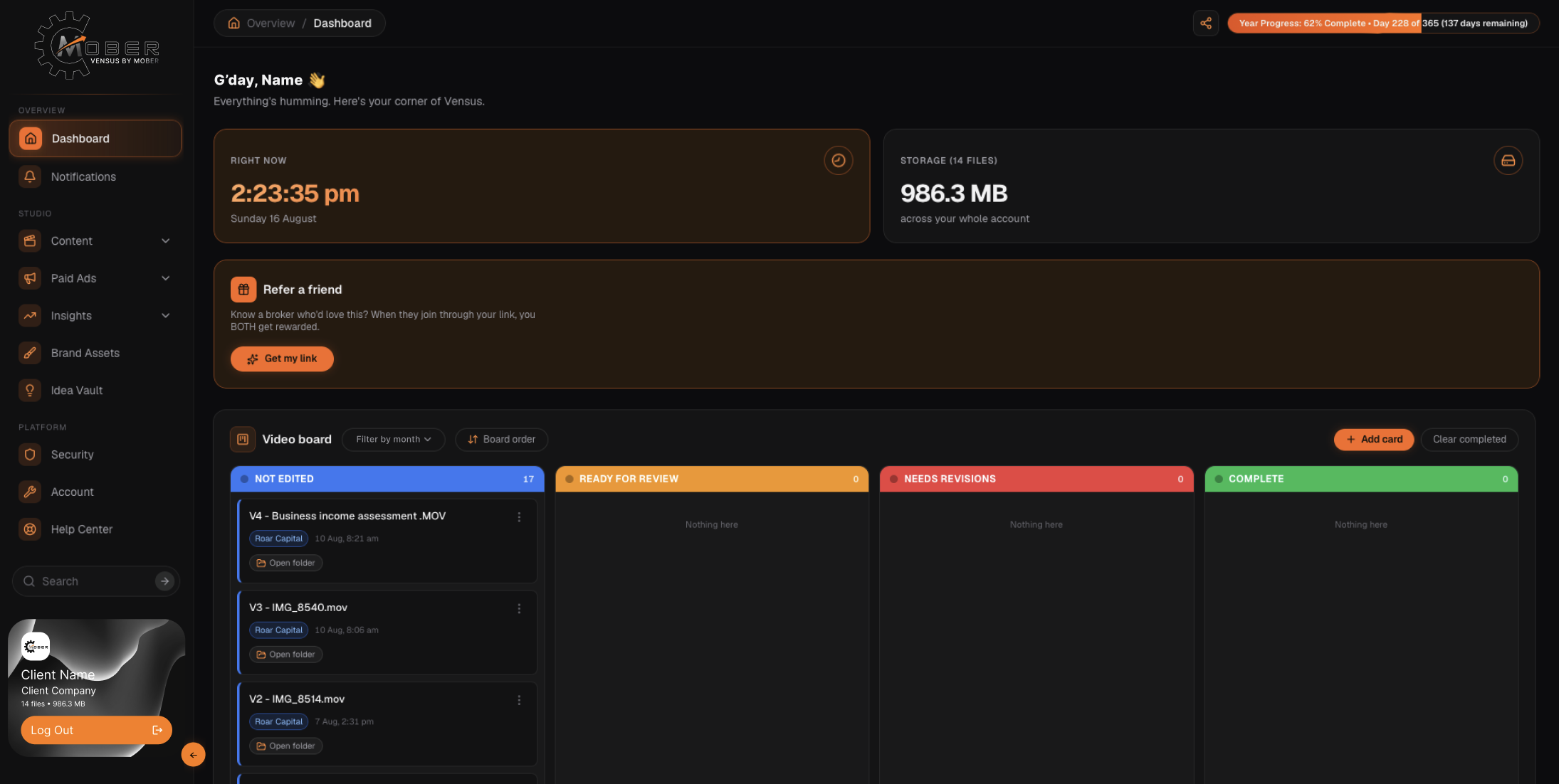1559x784 pixels.
Task: Open the options menu for V4 Business income assessment card
Action: tap(519, 517)
